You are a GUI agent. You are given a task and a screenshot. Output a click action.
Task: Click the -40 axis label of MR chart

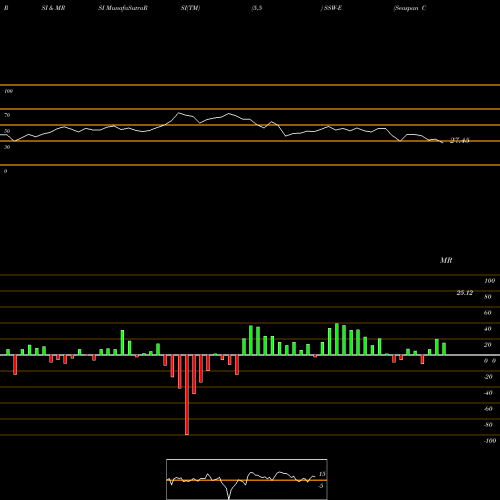click(488, 393)
